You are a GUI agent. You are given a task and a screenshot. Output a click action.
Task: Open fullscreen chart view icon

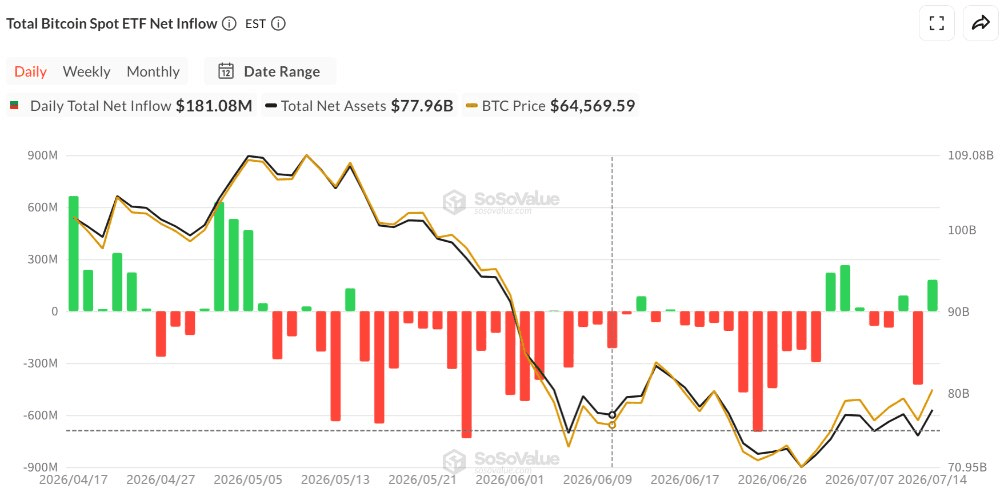coord(936,24)
